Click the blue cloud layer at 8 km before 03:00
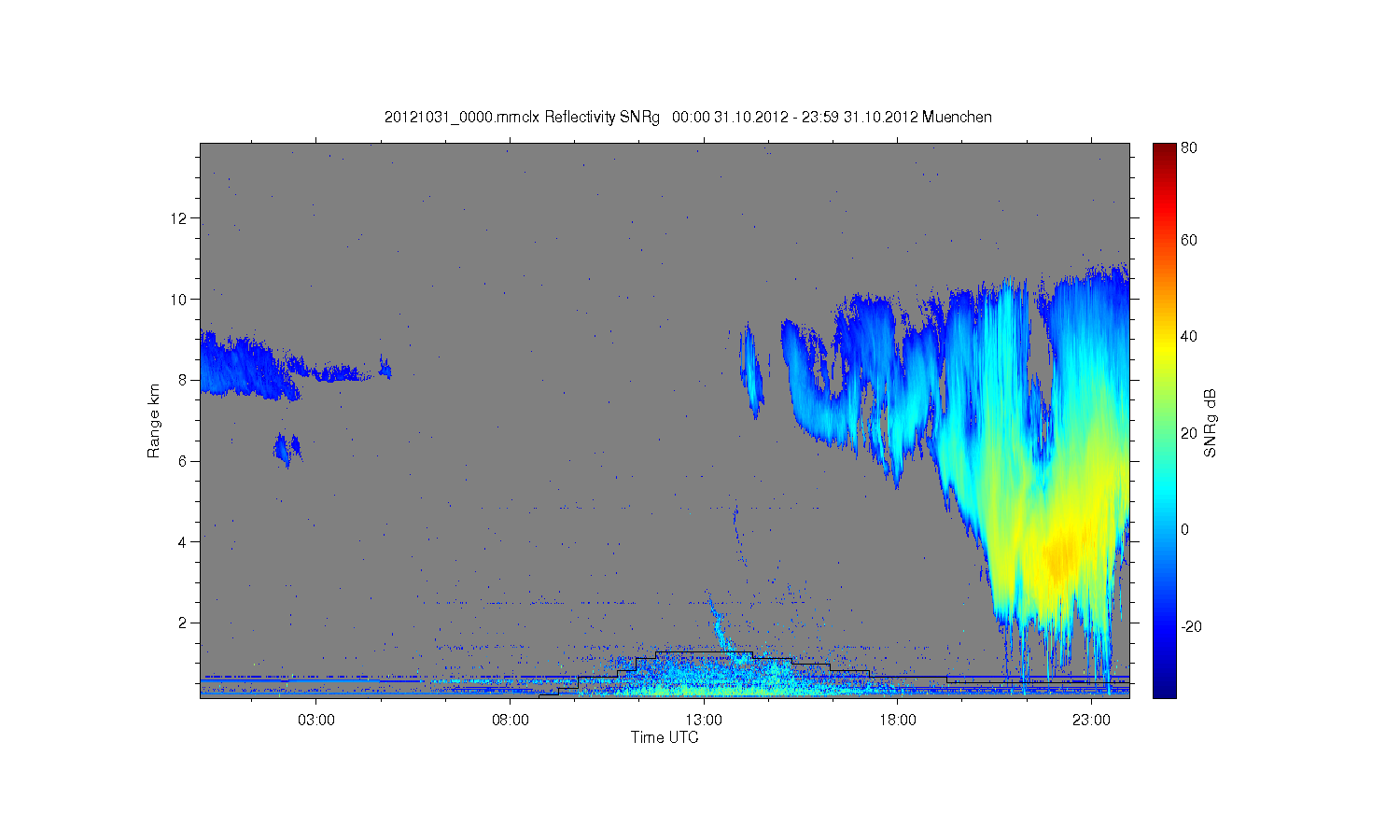This screenshot has width=1400, height=840. [247, 367]
